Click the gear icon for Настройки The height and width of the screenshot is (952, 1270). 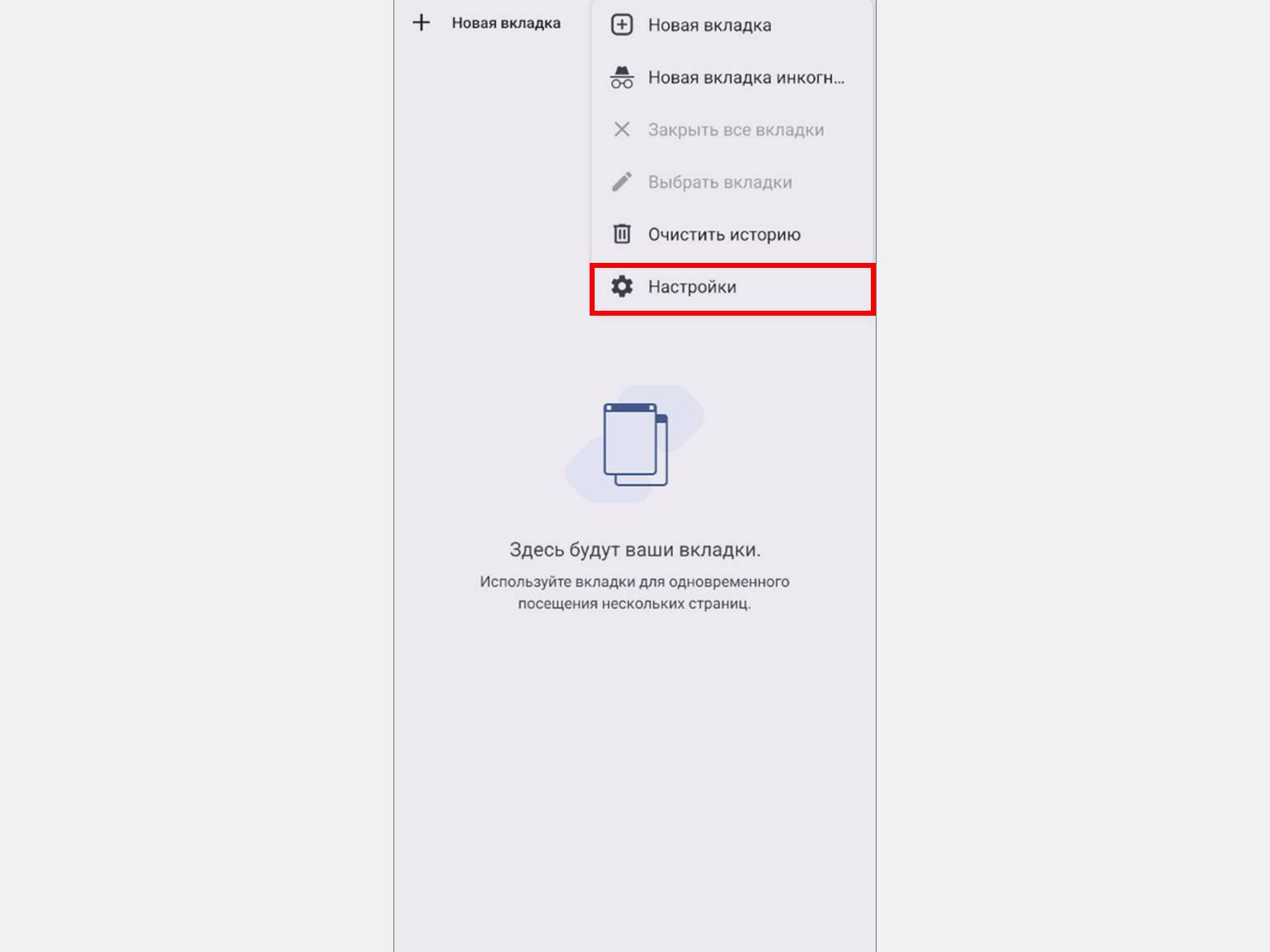[622, 286]
